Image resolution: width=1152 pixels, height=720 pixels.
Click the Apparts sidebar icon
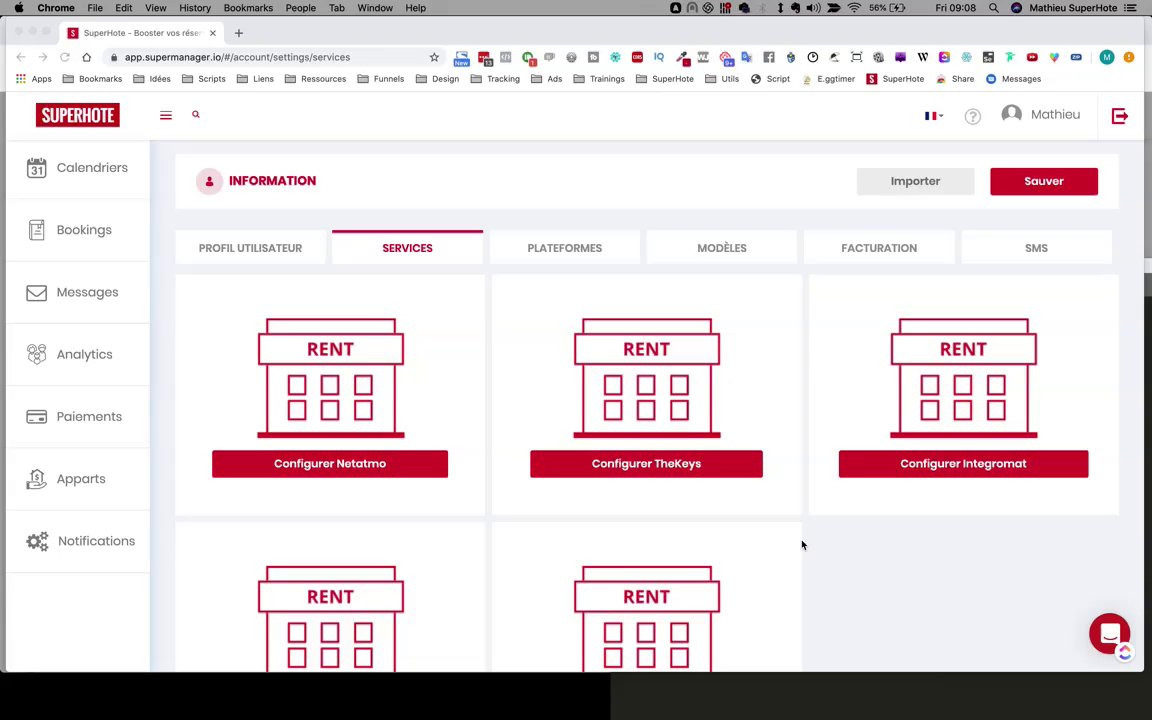pos(36,479)
